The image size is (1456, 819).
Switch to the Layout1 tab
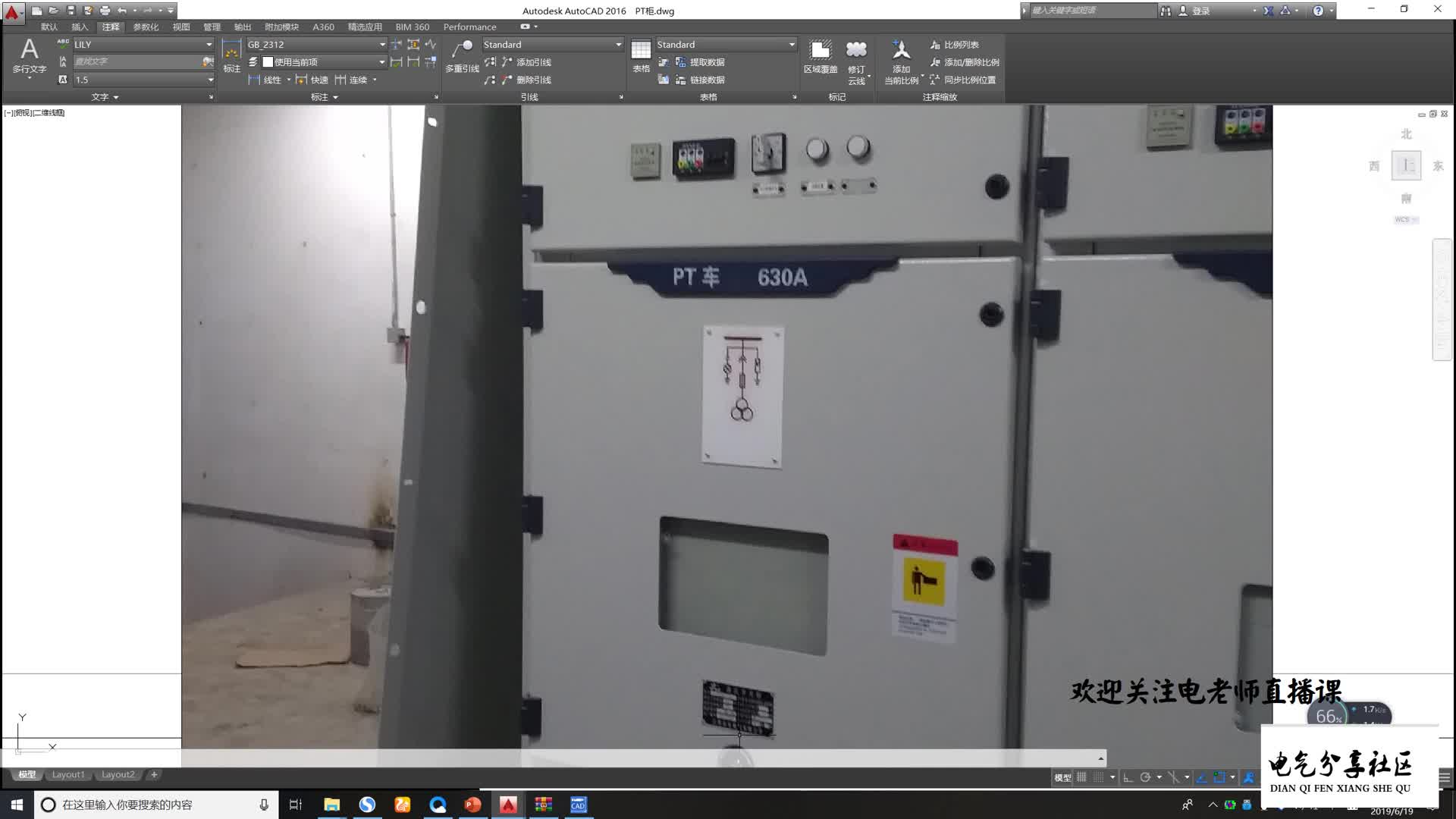coord(68,774)
